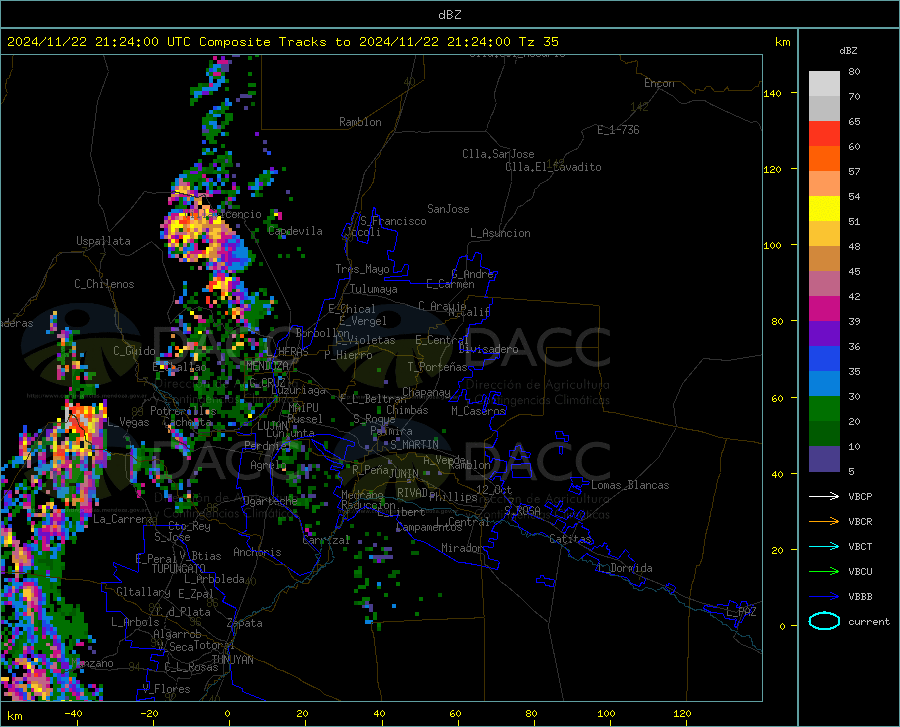Viewport: 900px width, 727px height.
Task: Click the Mirador place label
Action: (x=461, y=549)
